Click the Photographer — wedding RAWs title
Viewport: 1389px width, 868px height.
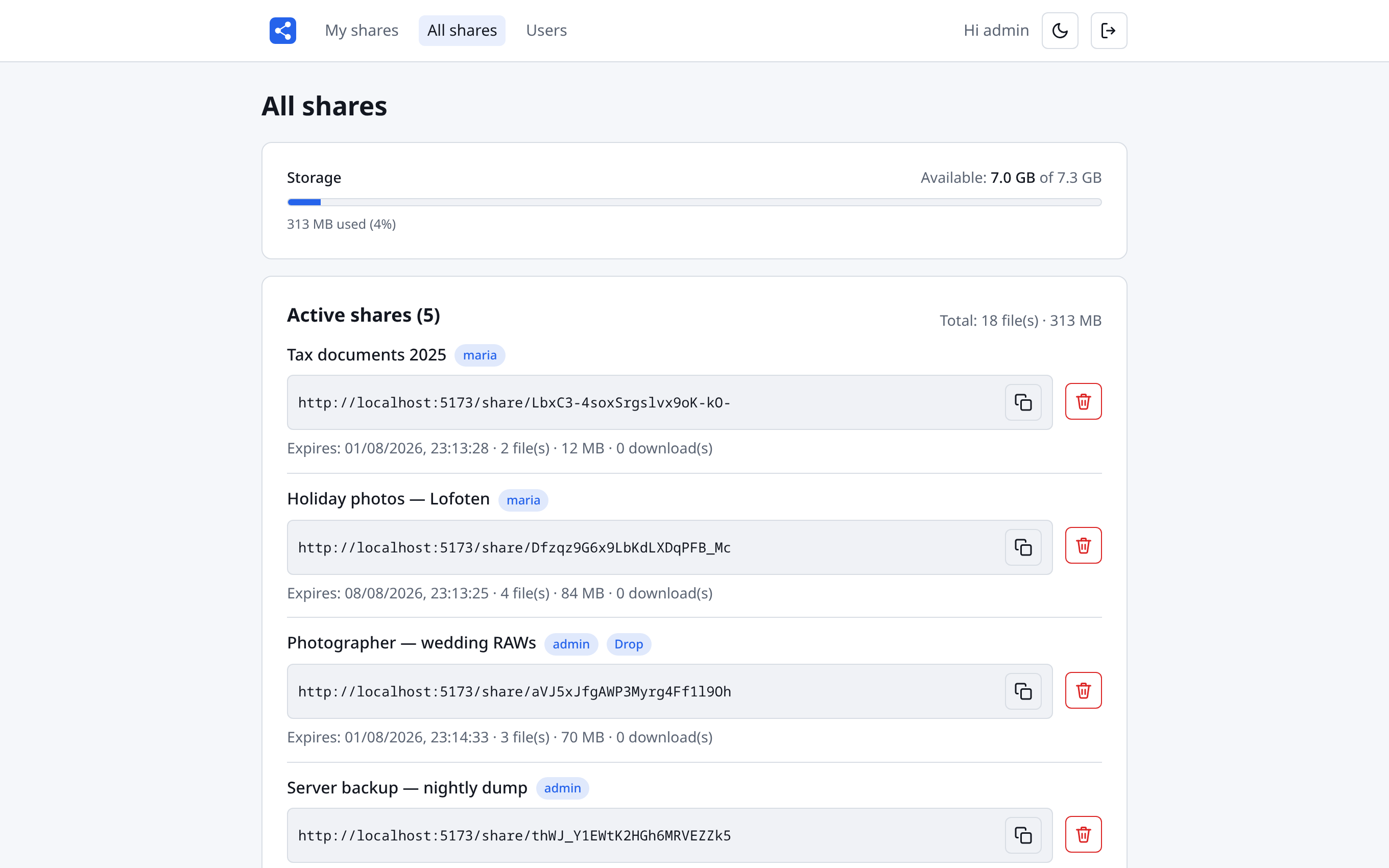(x=411, y=643)
